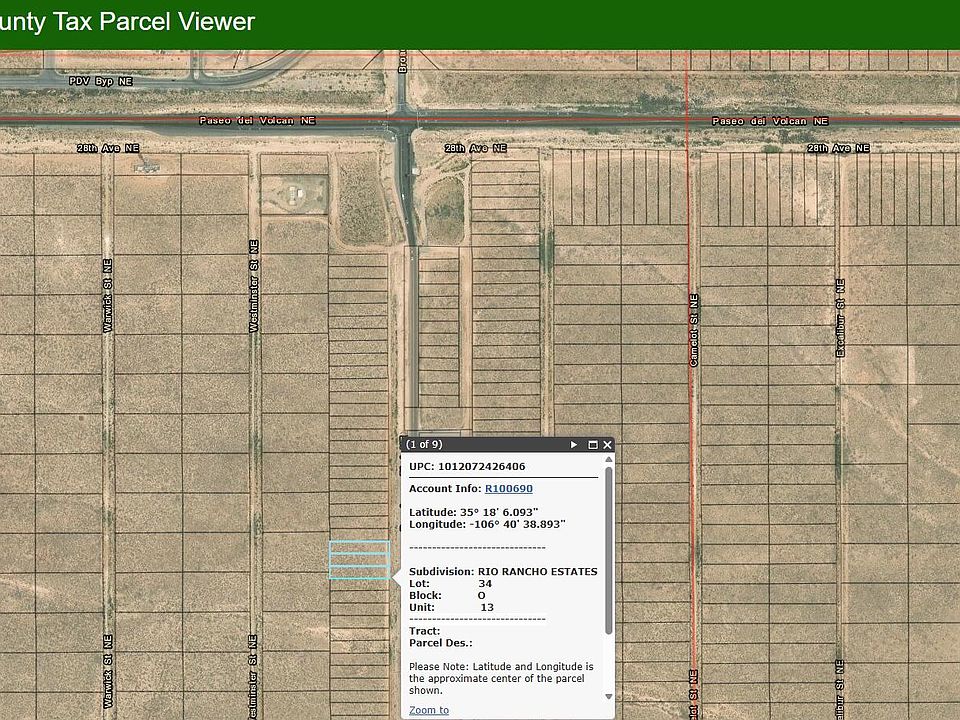
Task: Select the cyan highlighted parcel on map
Action: [x=359, y=560]
